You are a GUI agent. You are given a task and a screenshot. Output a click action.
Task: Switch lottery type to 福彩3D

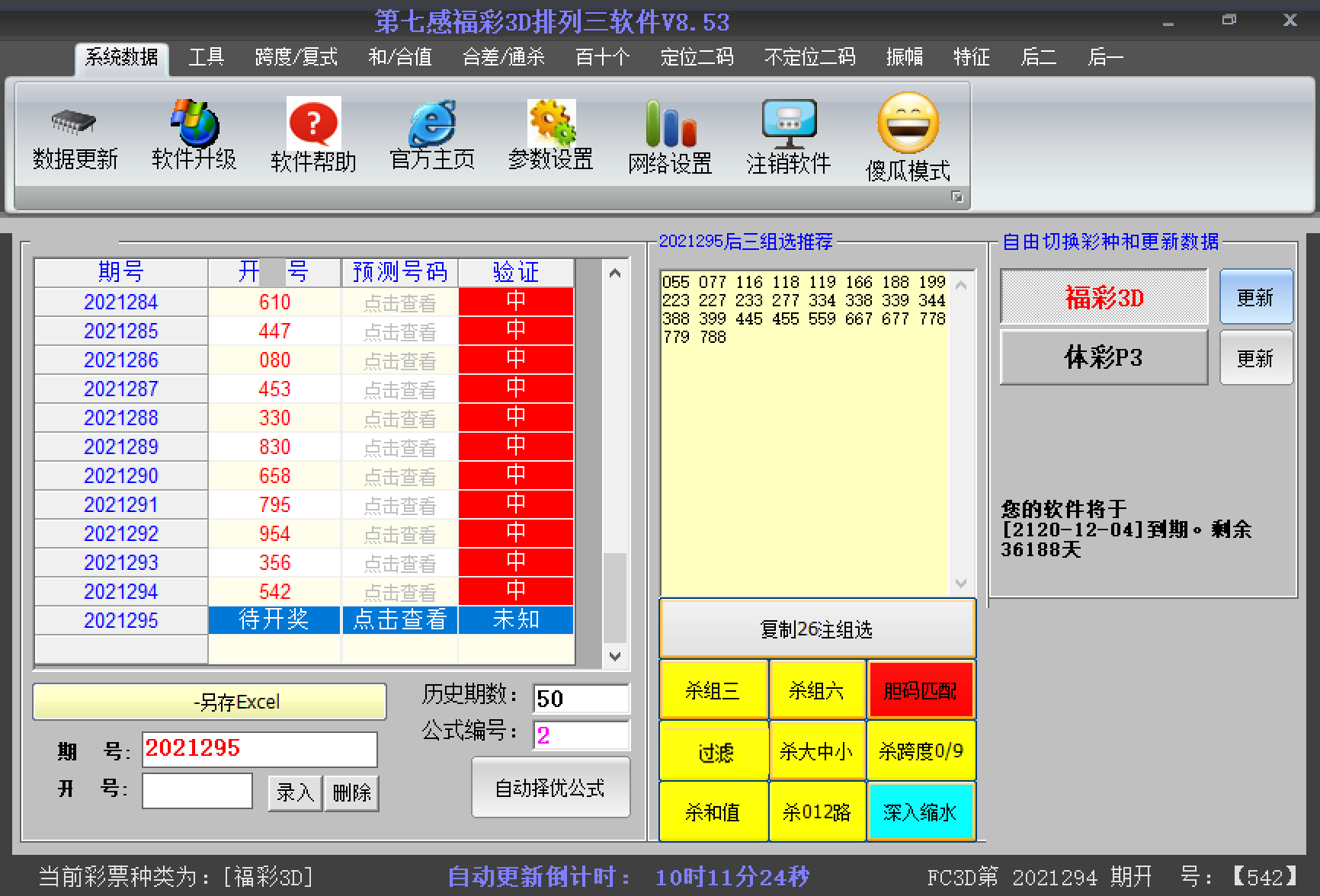pyautogui.click(x=1104, y=297)
